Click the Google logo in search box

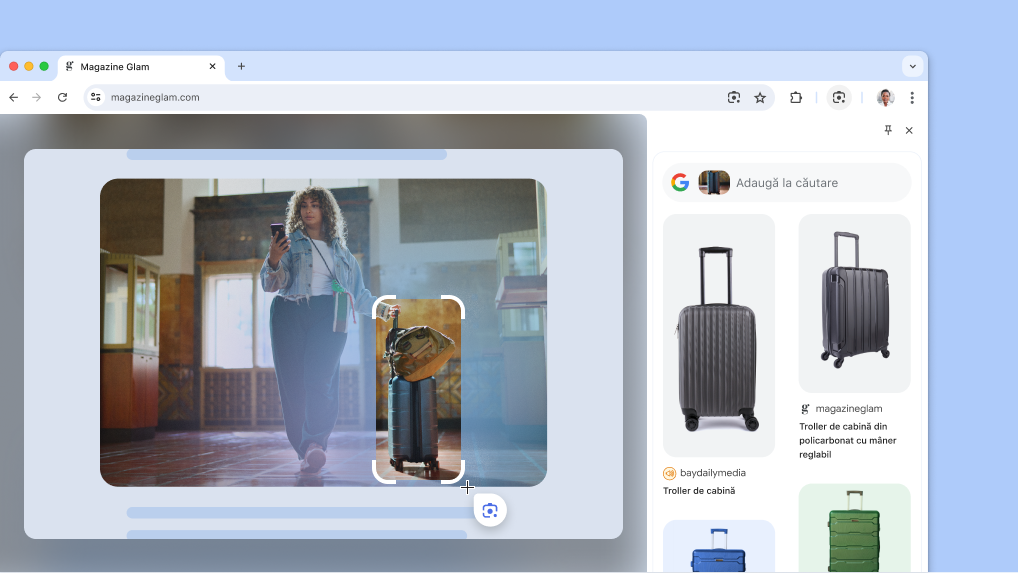[x=680, y=182]
